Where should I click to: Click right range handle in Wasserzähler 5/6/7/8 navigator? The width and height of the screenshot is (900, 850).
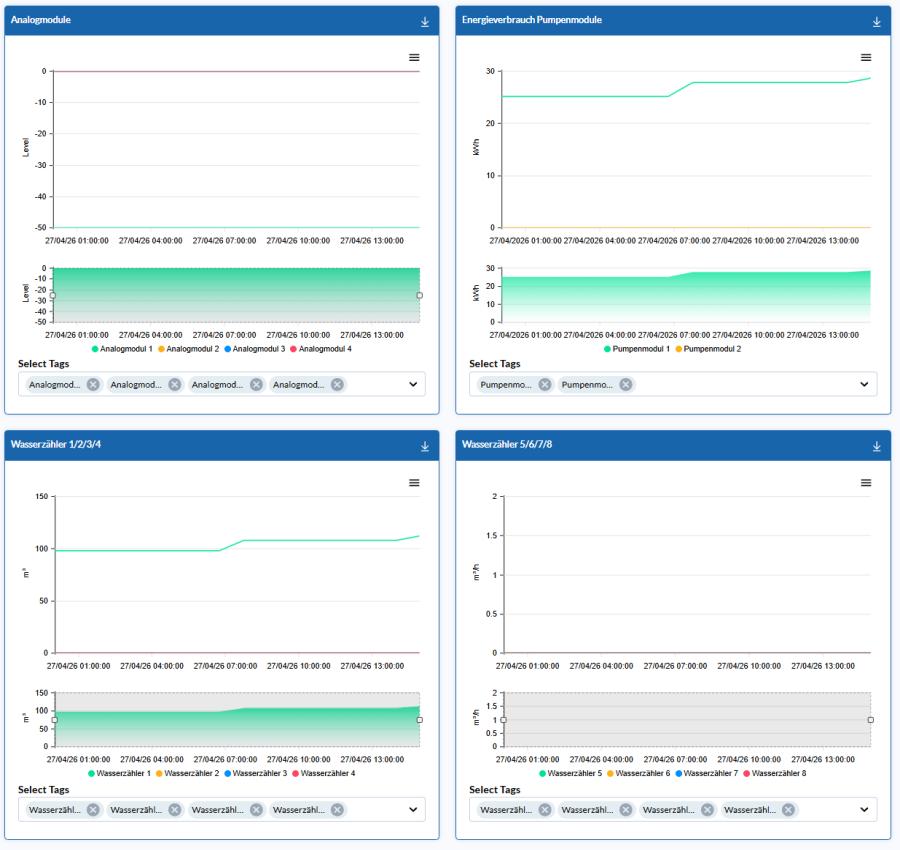(871, 720)
